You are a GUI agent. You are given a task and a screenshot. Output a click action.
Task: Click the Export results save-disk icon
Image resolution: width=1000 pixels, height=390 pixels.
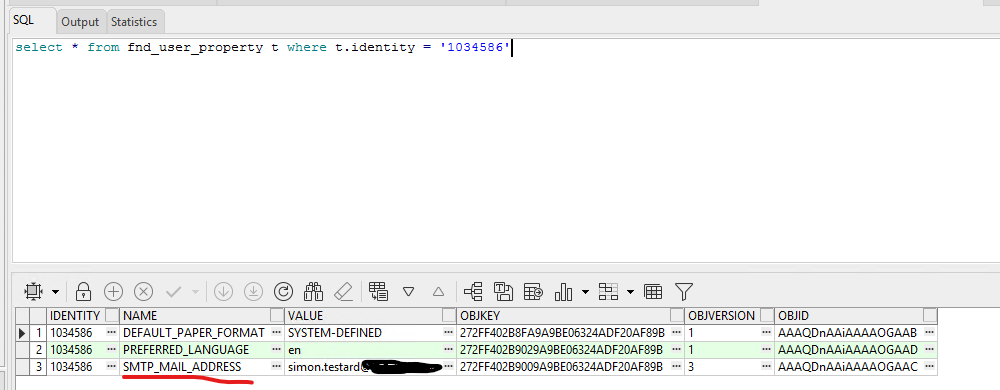504,292
